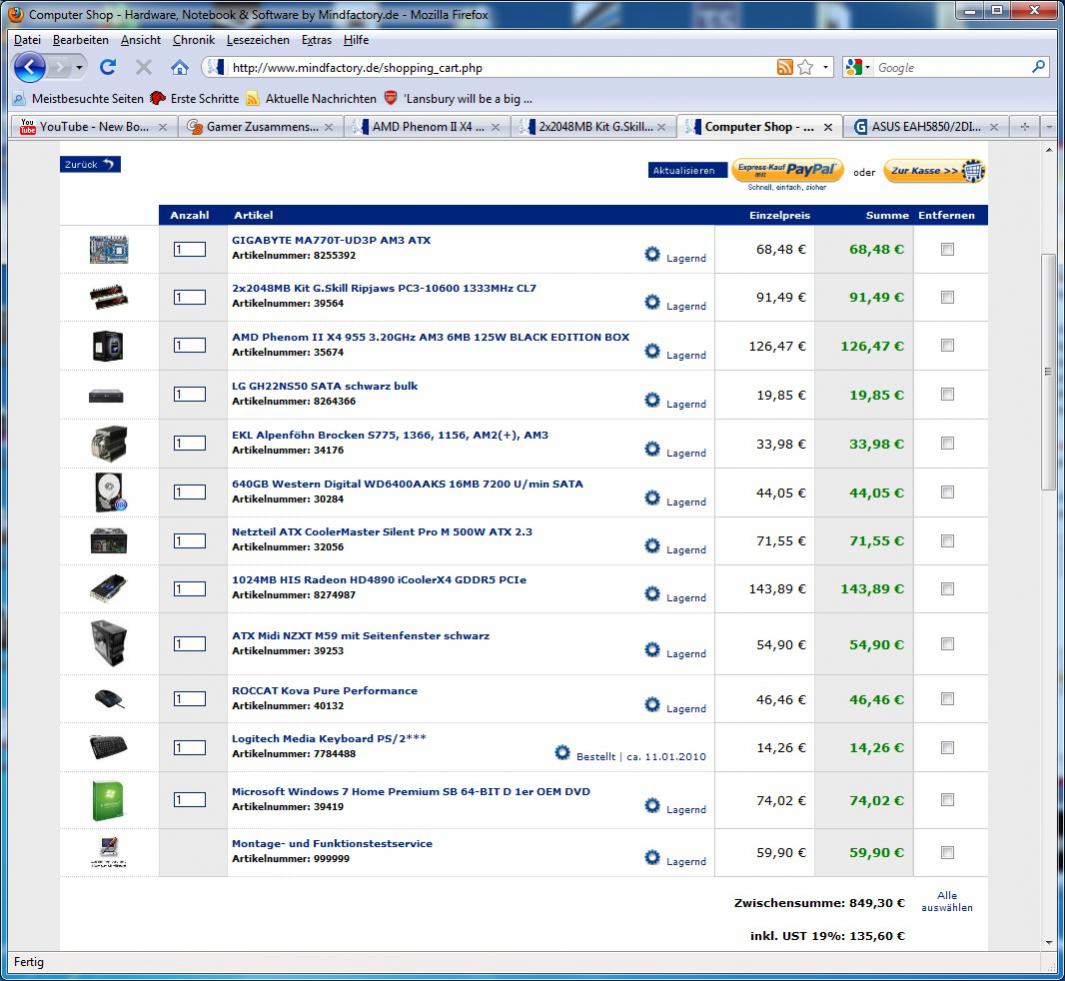Image resolution: width=1065 pixels, height=981 pixels.
Task: Tick remove checkbox for Montage- und Funktionstestservice
Action: point(947,853)
